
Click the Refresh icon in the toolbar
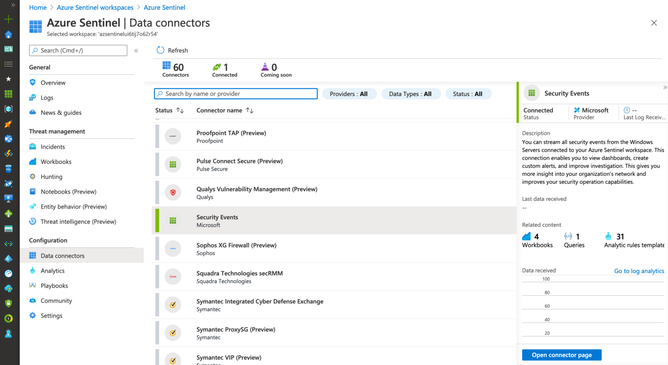pyautogui.click(x=160, y=50)
